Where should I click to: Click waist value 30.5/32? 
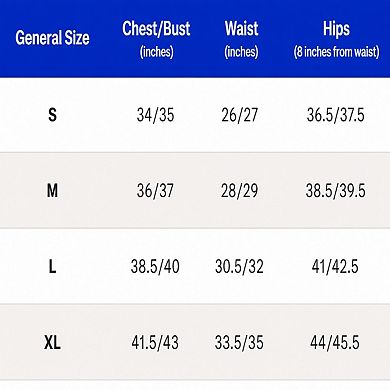point(239,267)
